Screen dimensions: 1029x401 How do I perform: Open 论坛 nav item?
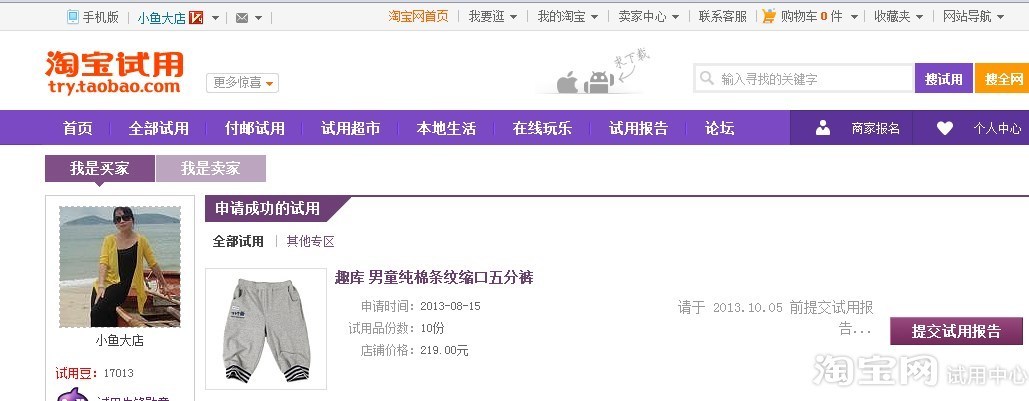(719, 128)
